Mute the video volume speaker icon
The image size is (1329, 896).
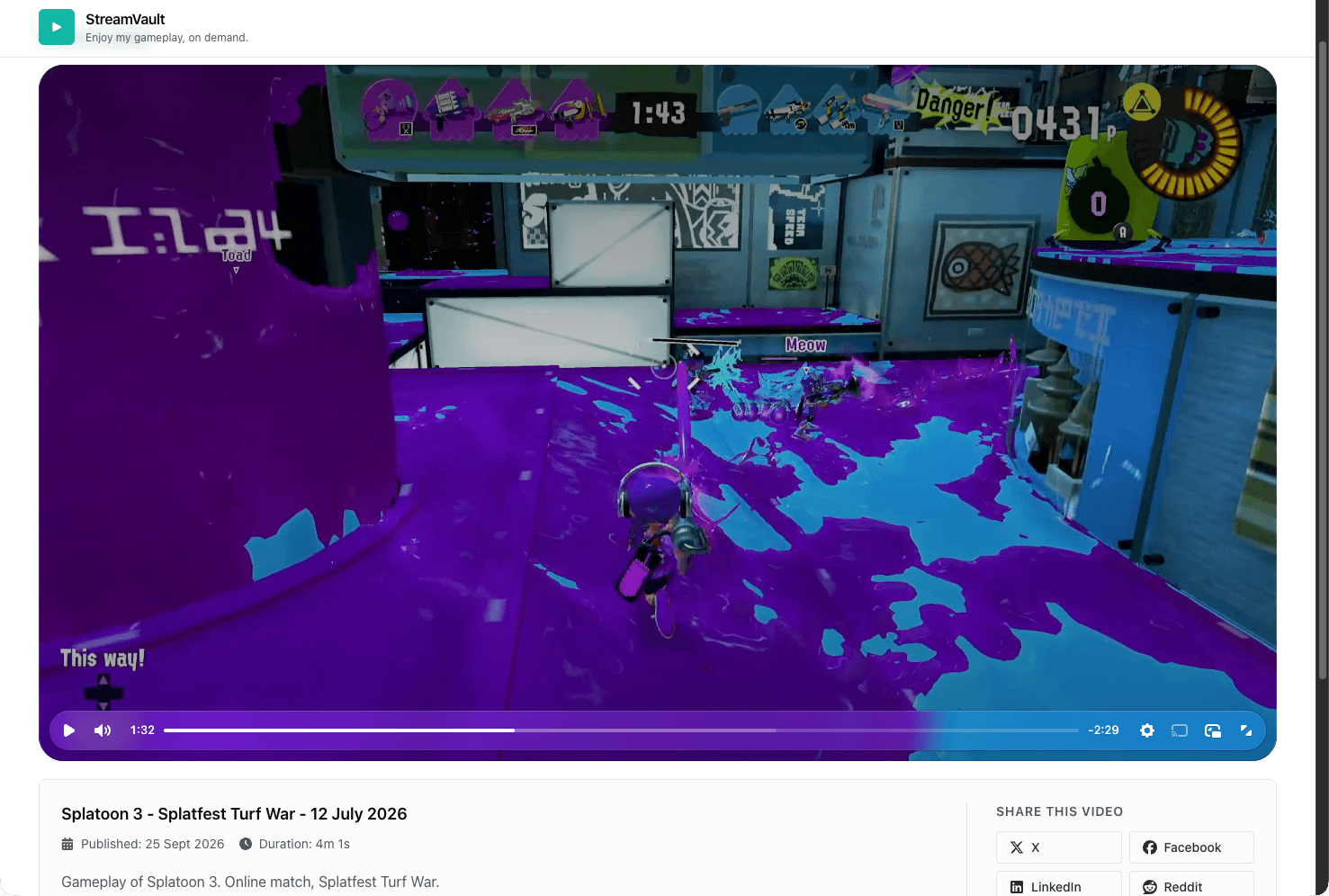(x=103, y=730)
